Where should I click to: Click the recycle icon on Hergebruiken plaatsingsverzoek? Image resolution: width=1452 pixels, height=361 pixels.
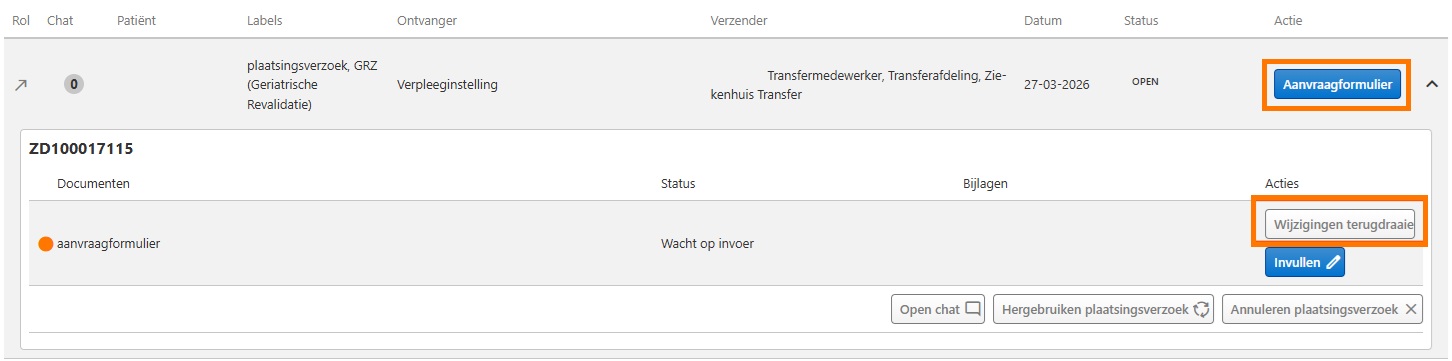[x=1202, y=309]
